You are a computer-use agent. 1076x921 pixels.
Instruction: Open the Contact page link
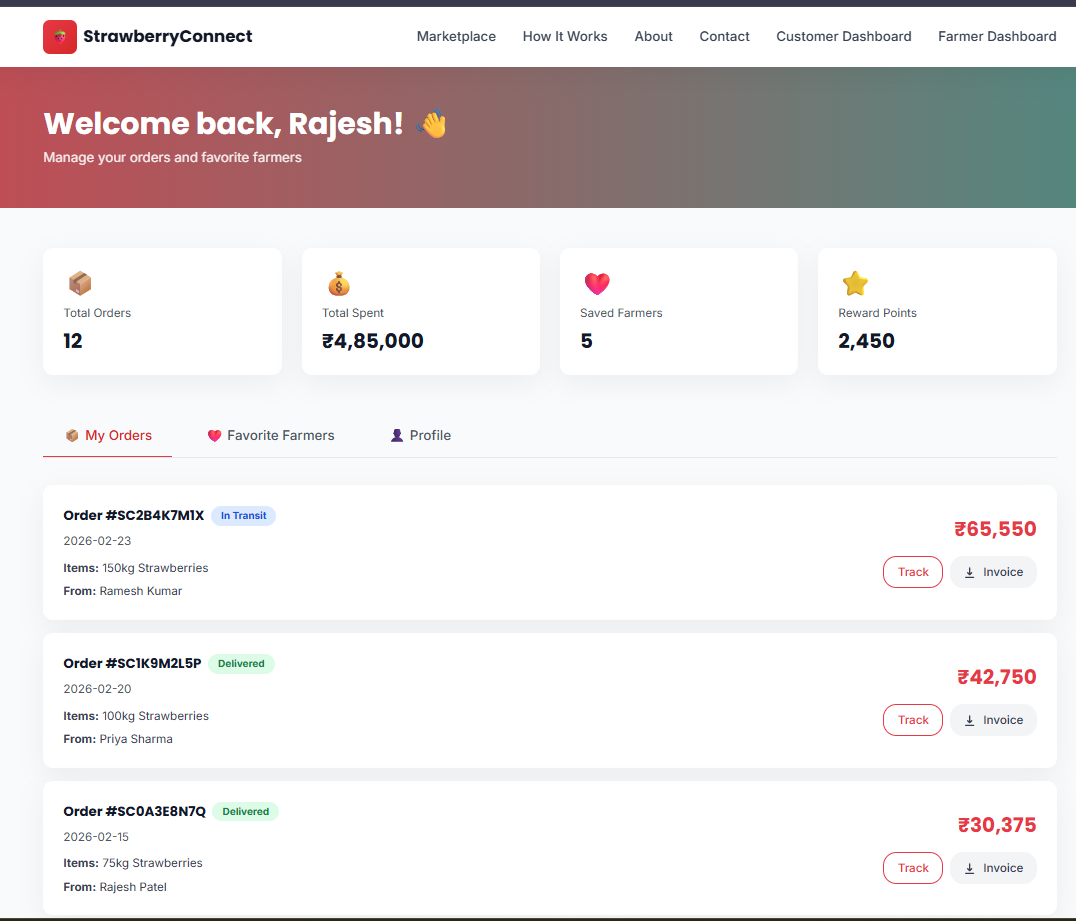pyautogui.click(x=724, y=37)
